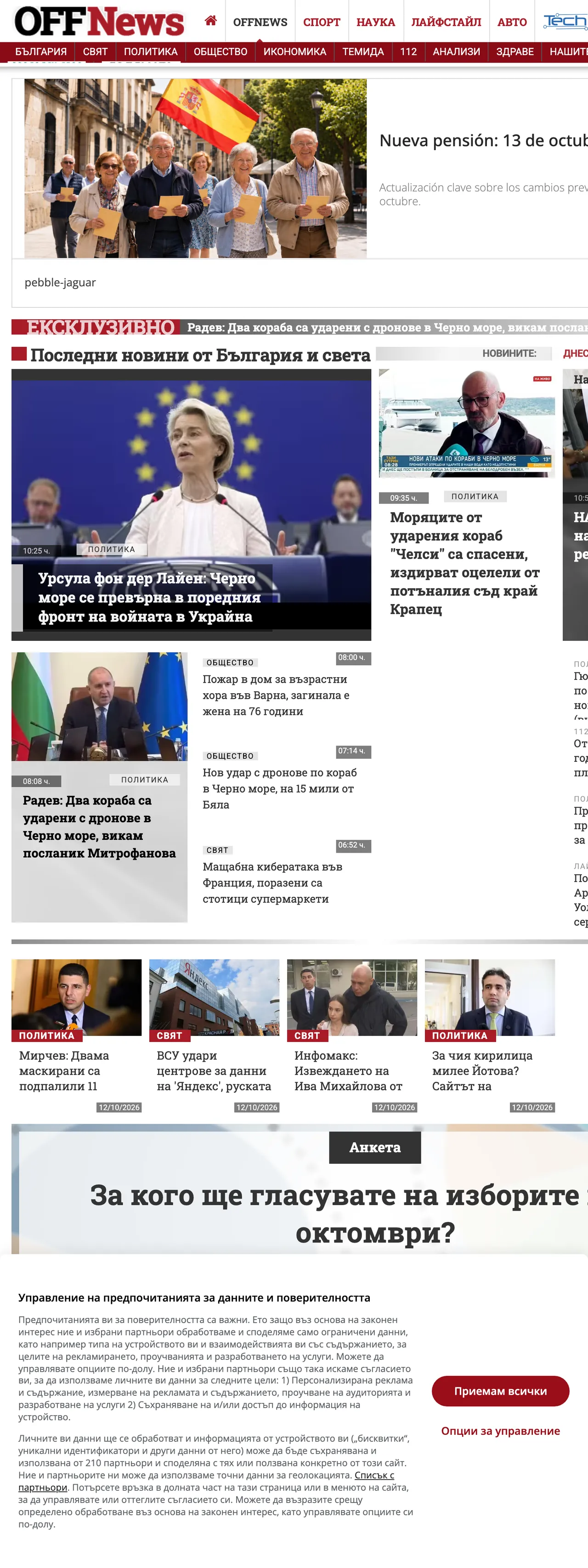Open the 'За чия кирилица' article thumbnail
Screen dimensions: 588x1568
point(490,997)
